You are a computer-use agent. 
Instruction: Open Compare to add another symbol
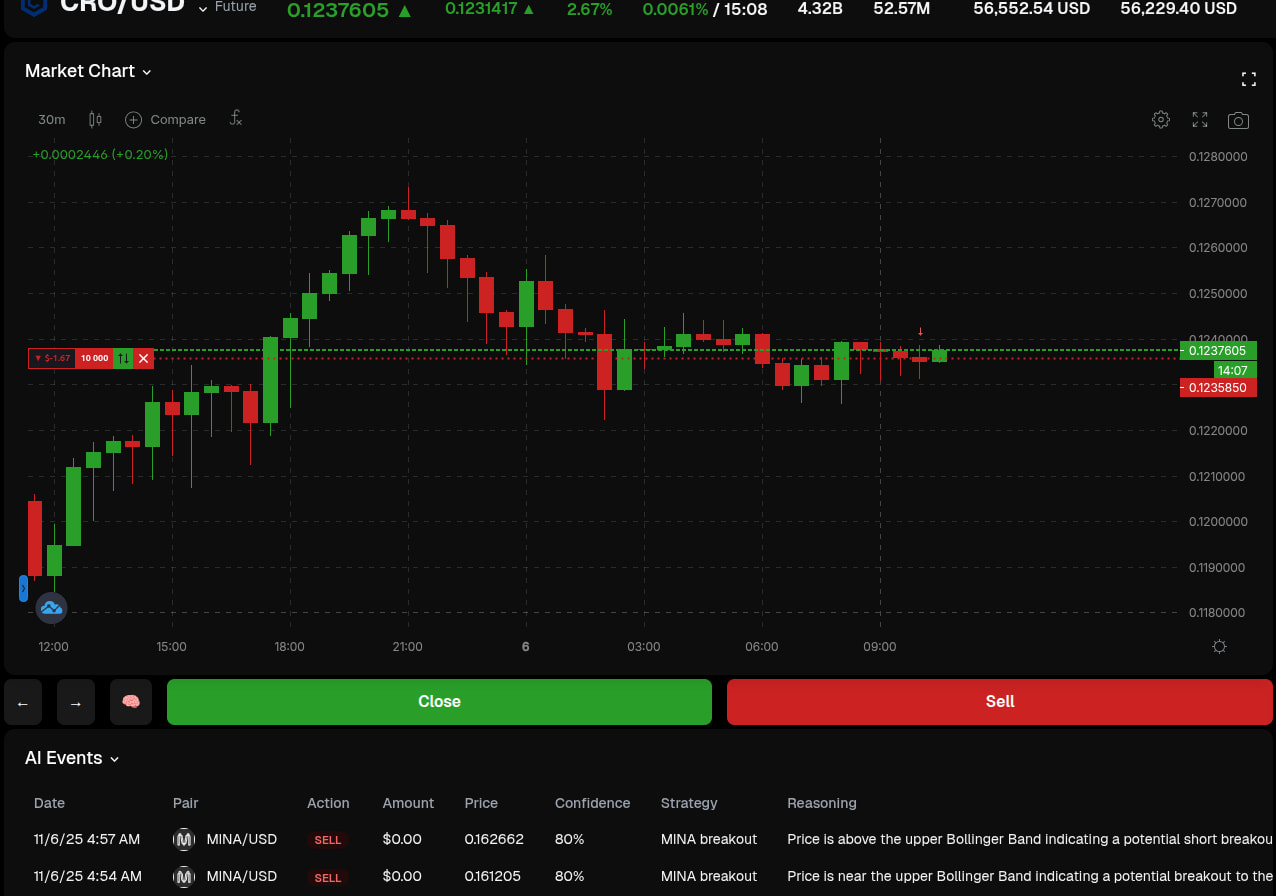pos(165,119)
